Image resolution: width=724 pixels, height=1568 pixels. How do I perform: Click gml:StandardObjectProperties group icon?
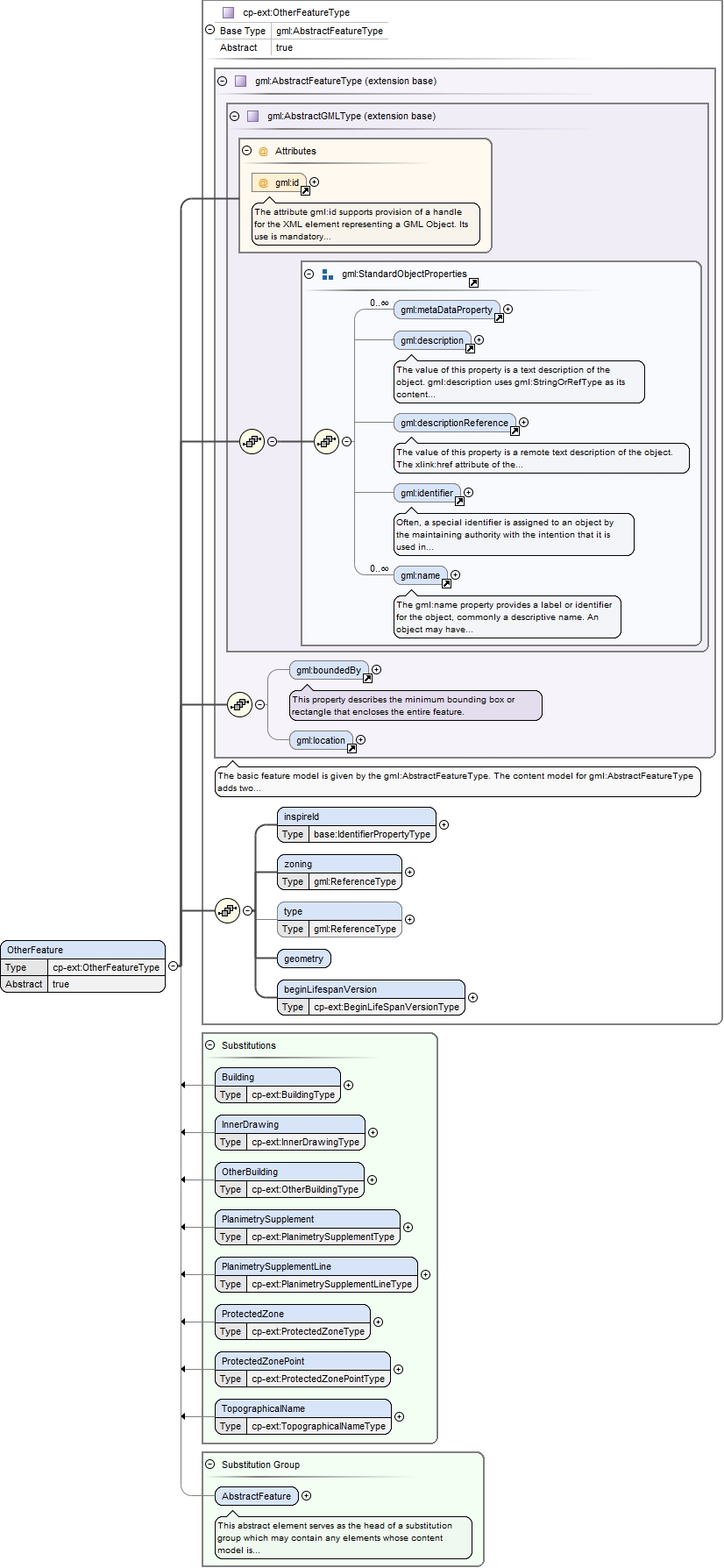coord(328,274)
